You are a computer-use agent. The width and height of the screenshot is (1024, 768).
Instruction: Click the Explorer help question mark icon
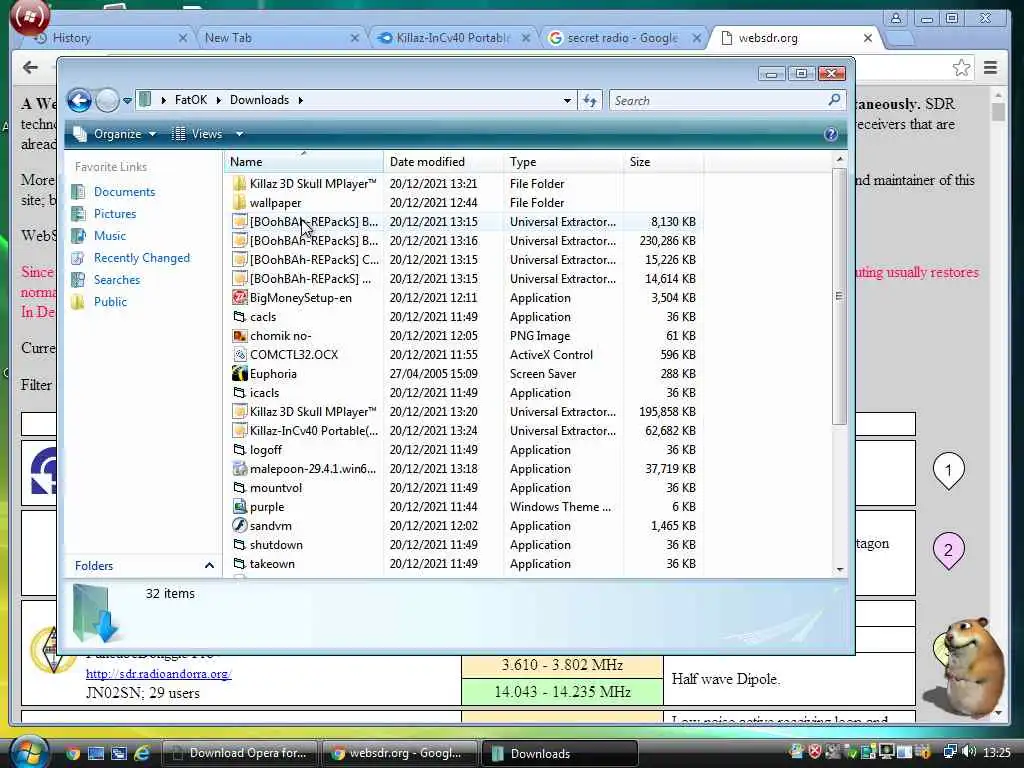(x=831, y=134)
